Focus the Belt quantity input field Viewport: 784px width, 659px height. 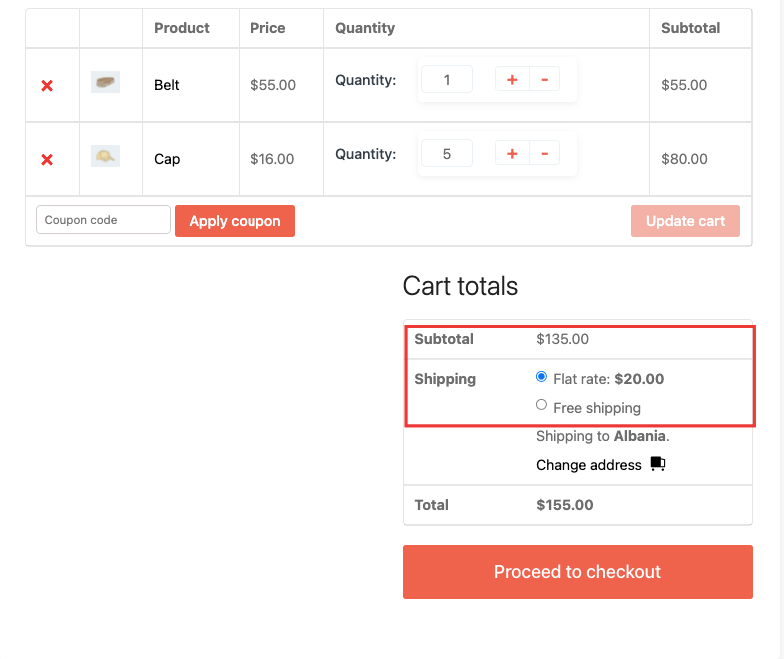[447, 80]
